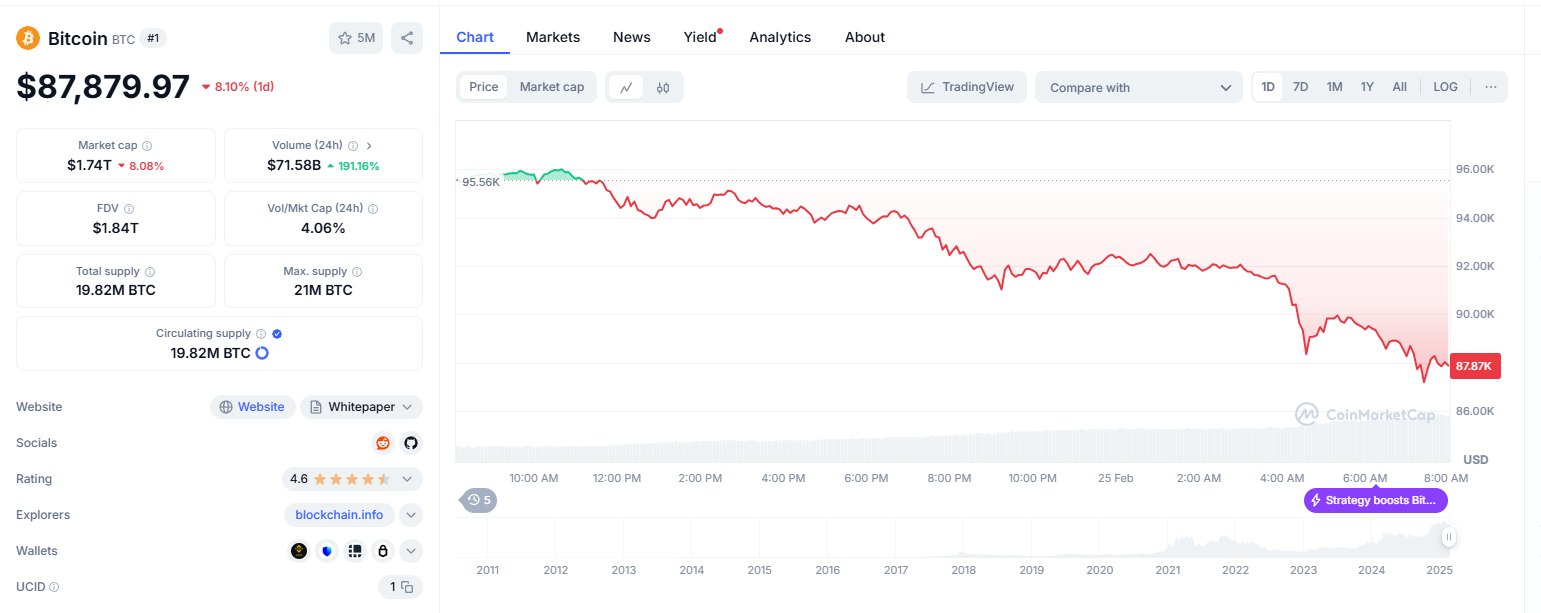Image resolution: width=1541 pixels, height=613 pixels.
Task: Set chart range to 1M
Action: (1334, 87)
